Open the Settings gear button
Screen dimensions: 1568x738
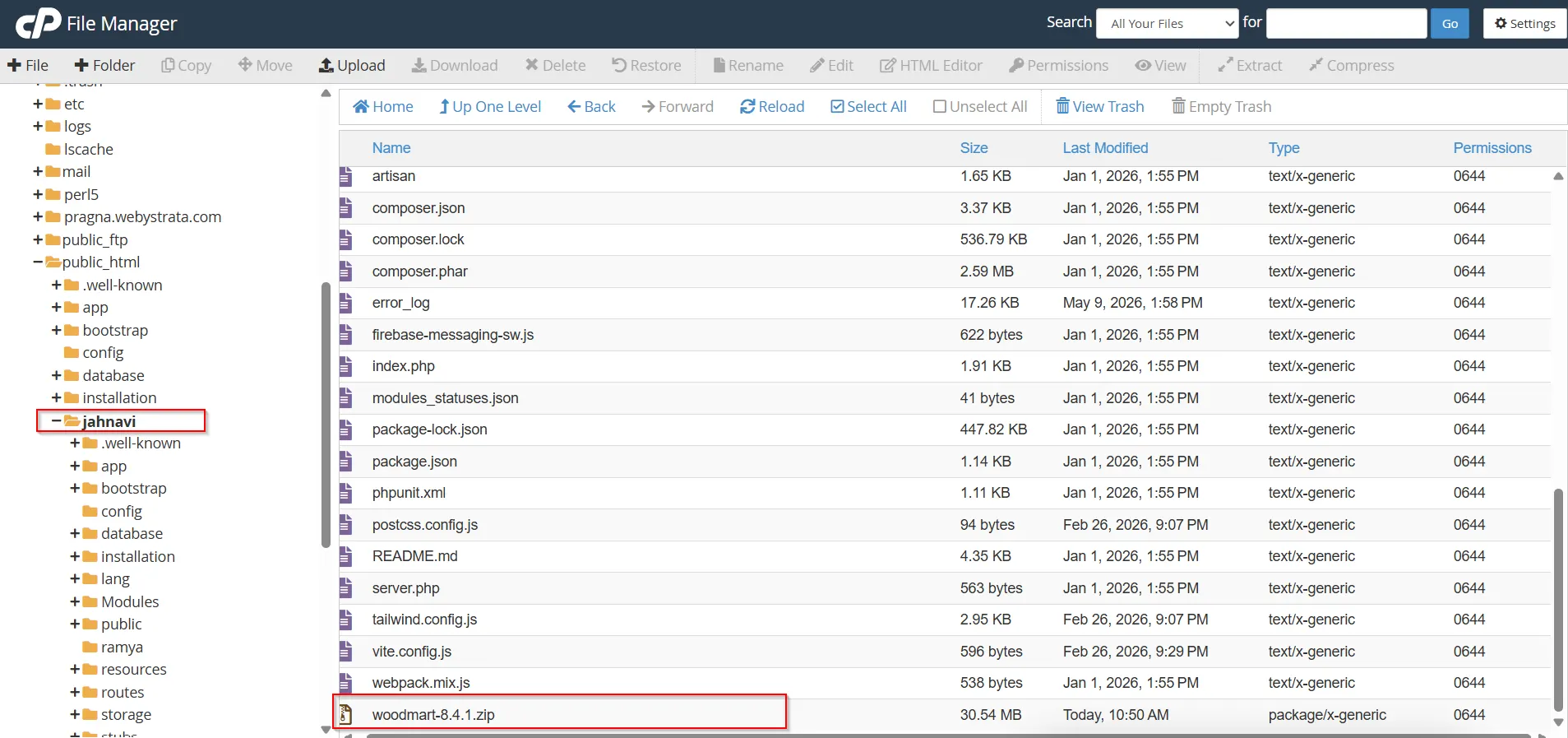point(1524,23)
